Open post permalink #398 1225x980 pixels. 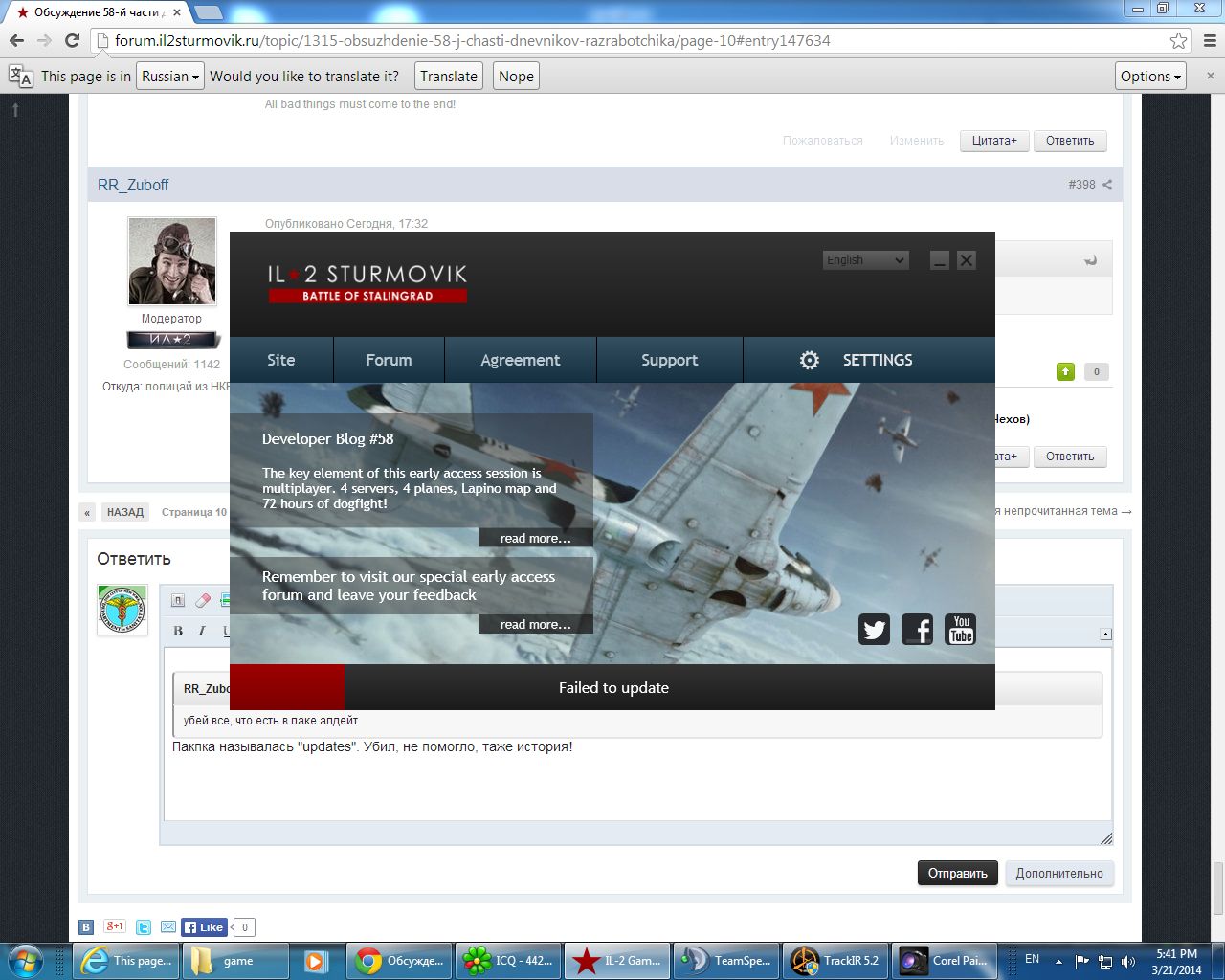click(x=1082, y=185)
